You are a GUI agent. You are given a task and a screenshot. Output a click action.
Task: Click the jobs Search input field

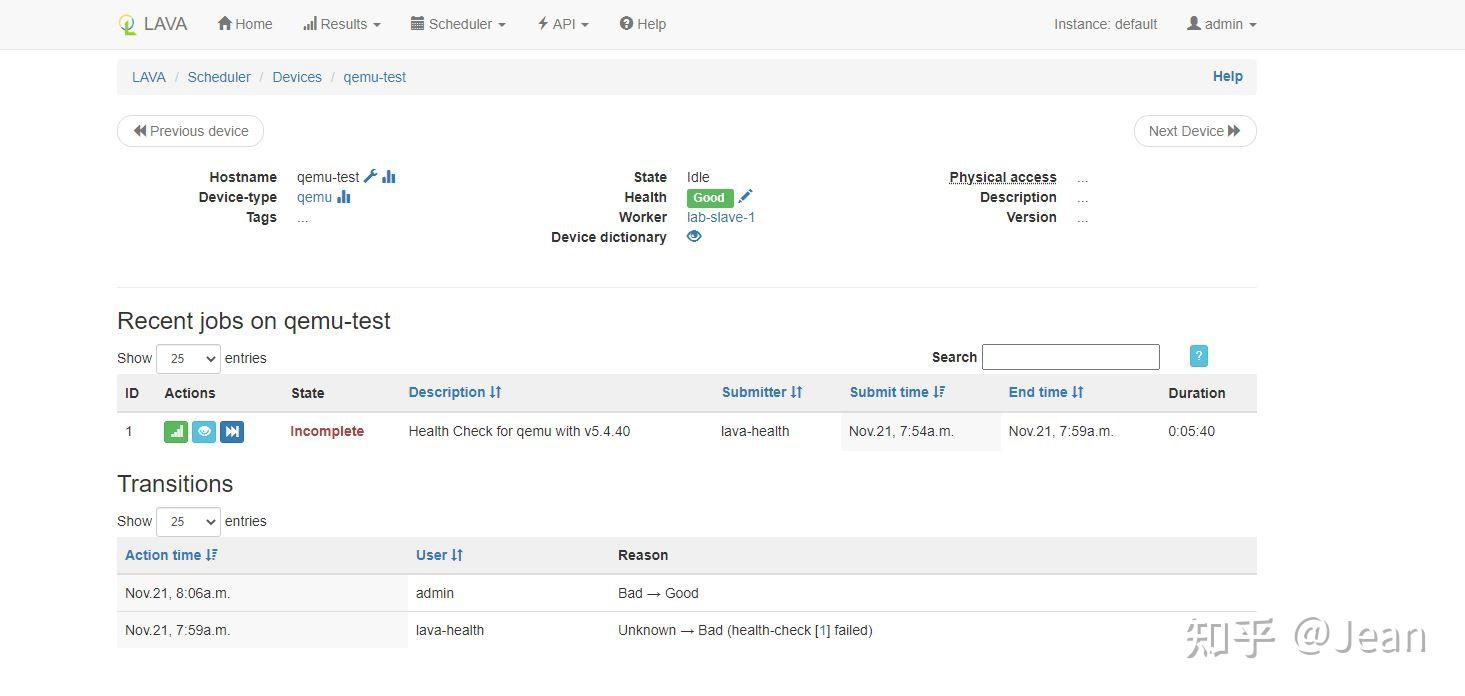point(1070,357)
